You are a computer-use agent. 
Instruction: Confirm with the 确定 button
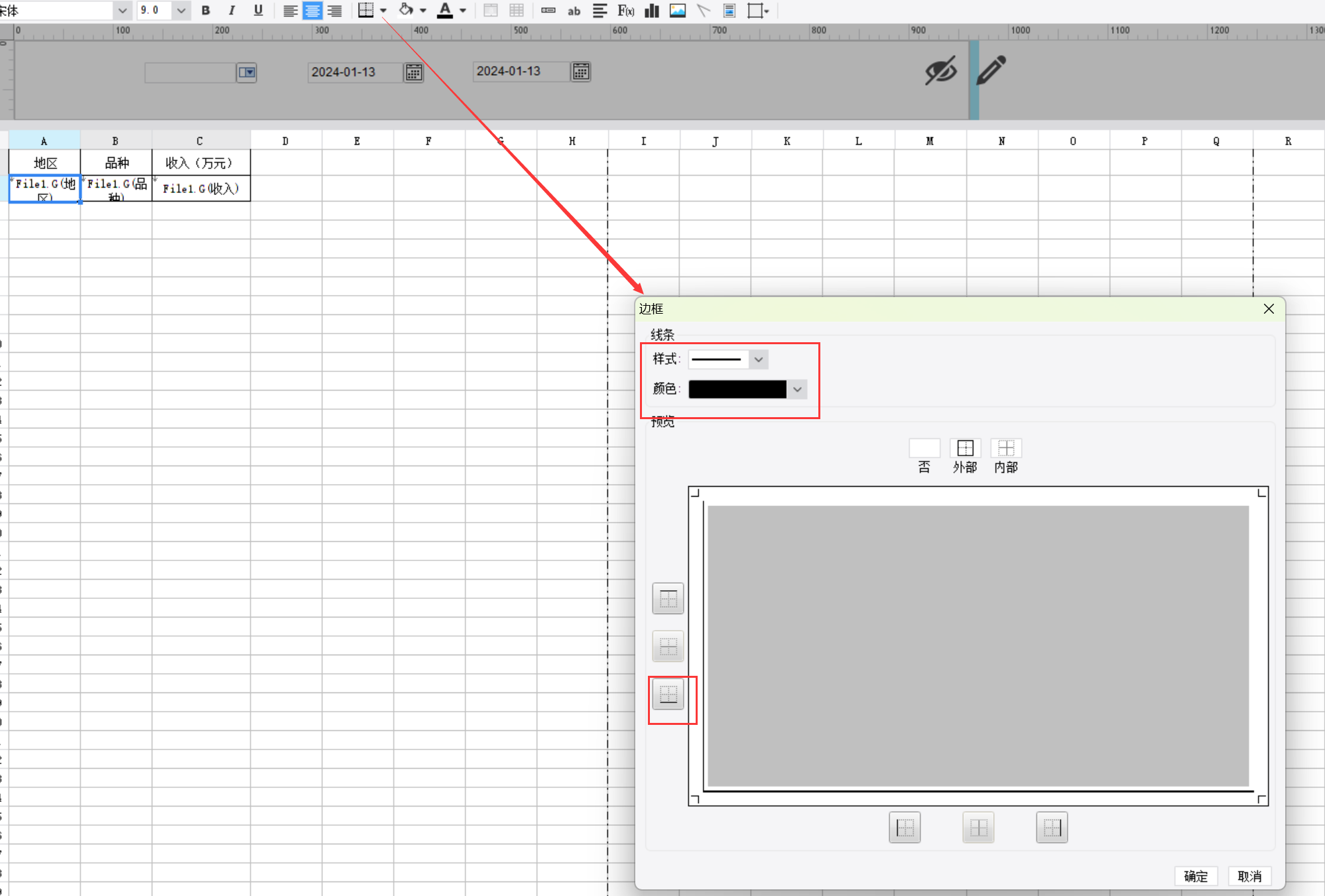[x=1196, y=876]
